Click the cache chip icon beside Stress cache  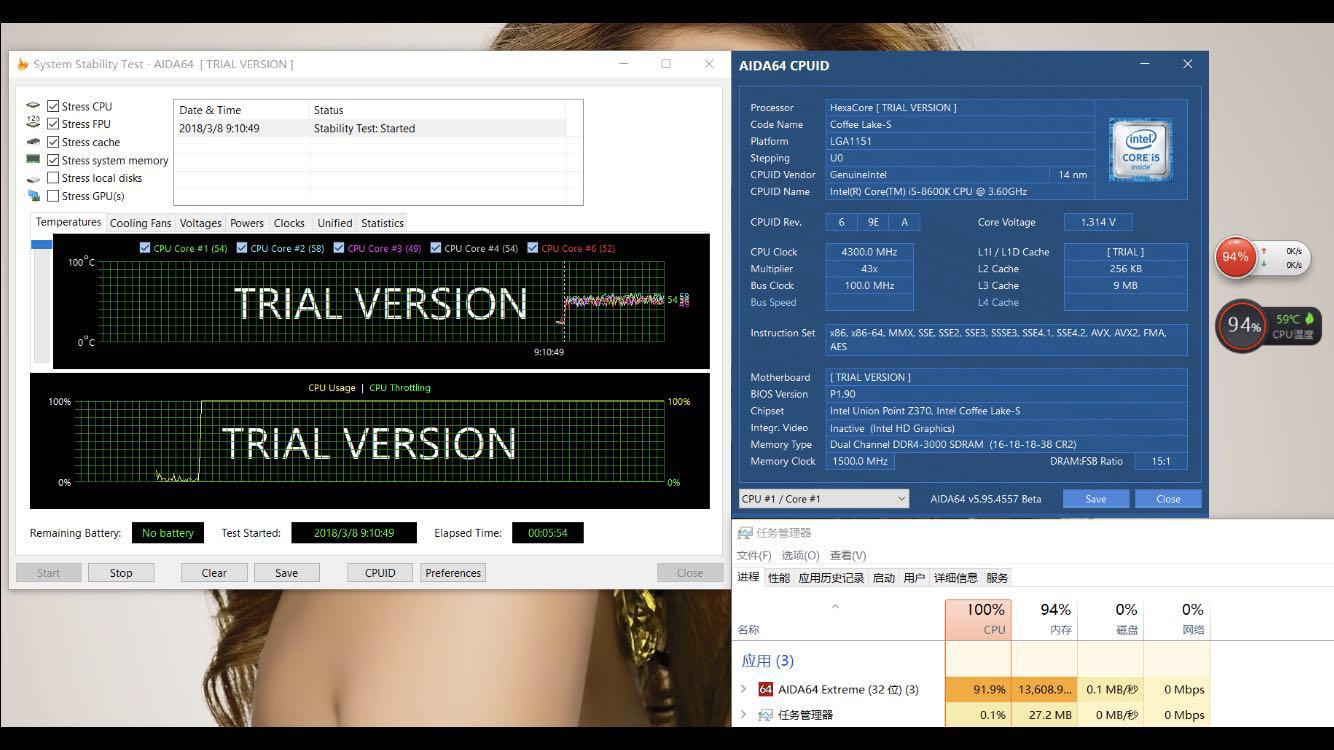click(x=33, y=141)
